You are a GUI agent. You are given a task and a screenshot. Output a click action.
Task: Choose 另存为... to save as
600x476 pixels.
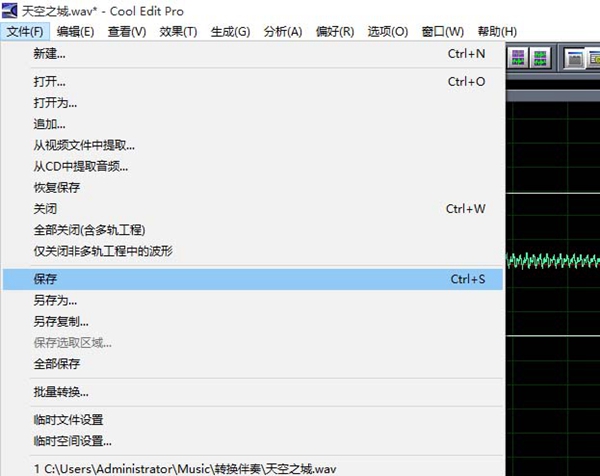pos(253,300)
